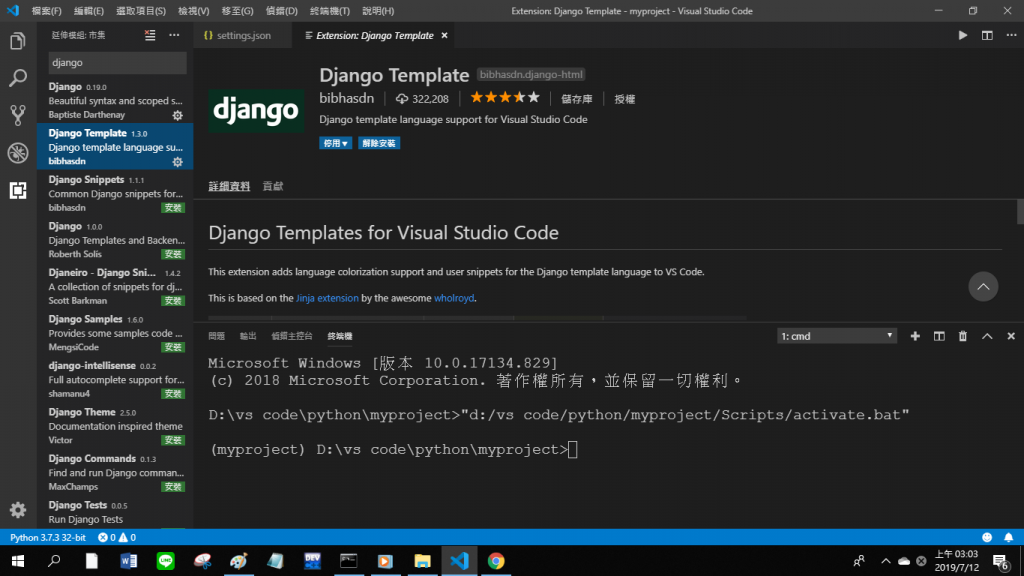Open the license link in extension header
This screenshot has width=1024, height=576.
(x=624, y=99)
